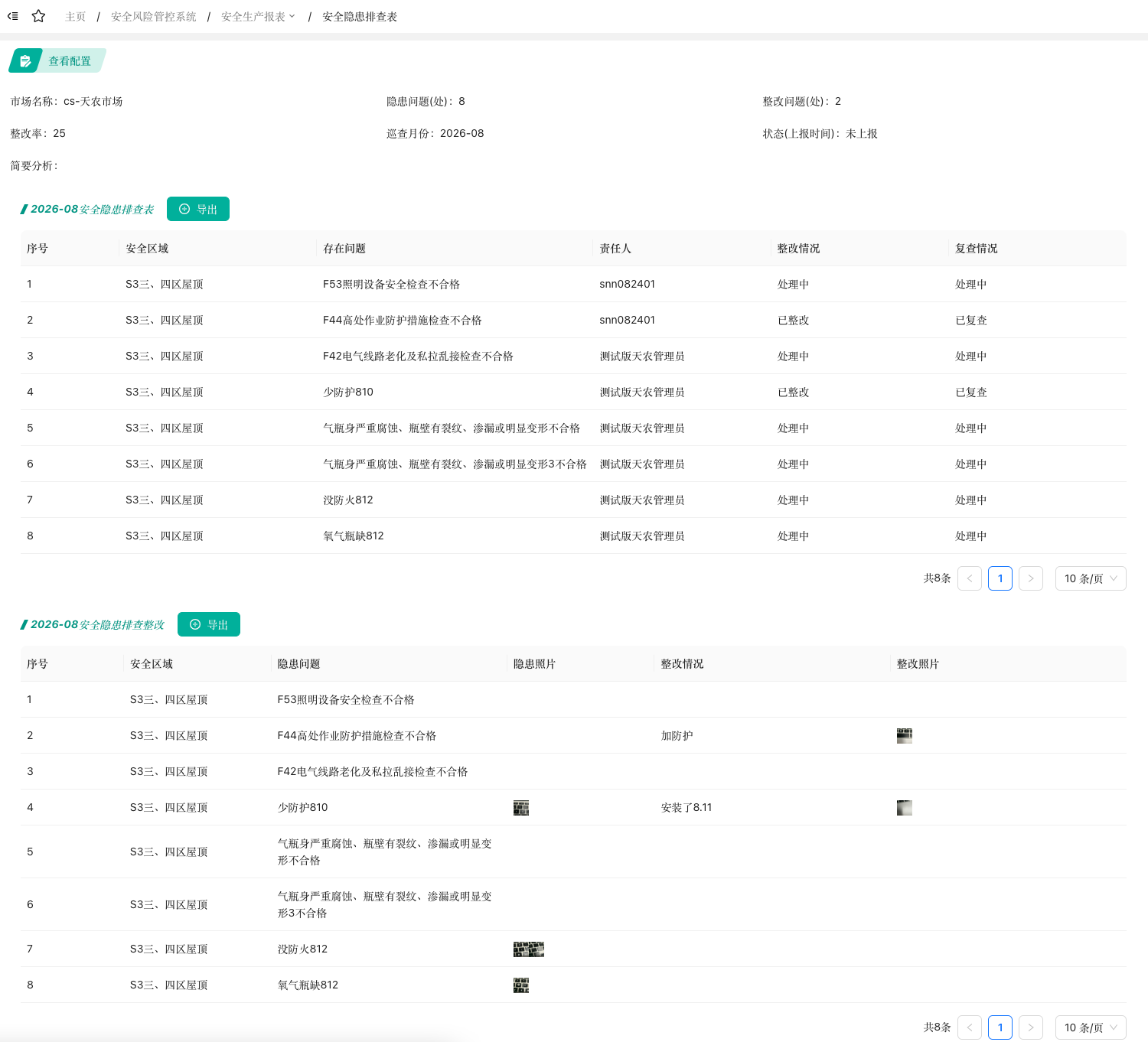Screen dimensions: 1148x1042
Task: Export the 安全隐患排查整改 table
Action: point(209,624)
